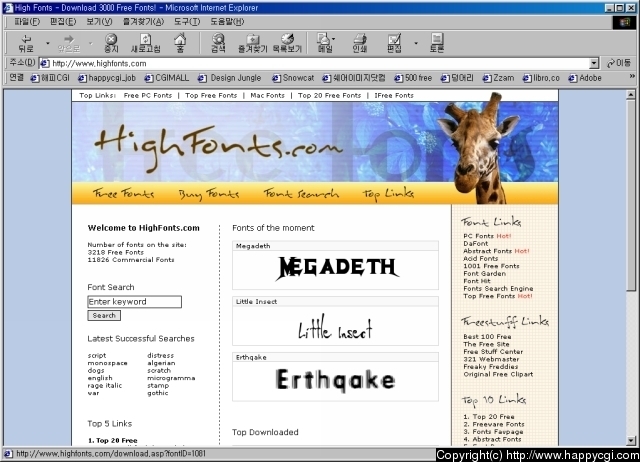Open the Back button history dropdown arrow
This screenshot has width=640, height=462.
(47, 43)
